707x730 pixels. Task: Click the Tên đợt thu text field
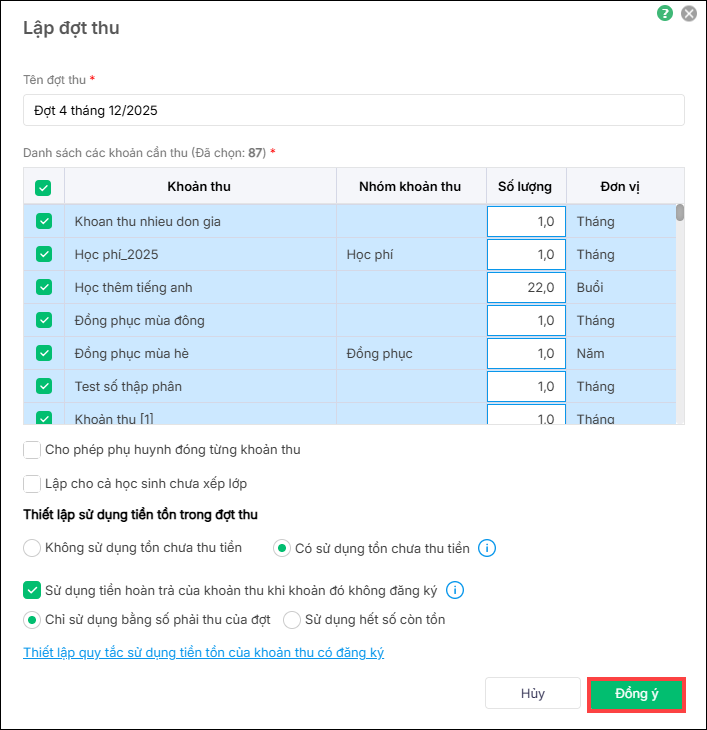pyautogui.click(x=353, y=110)
